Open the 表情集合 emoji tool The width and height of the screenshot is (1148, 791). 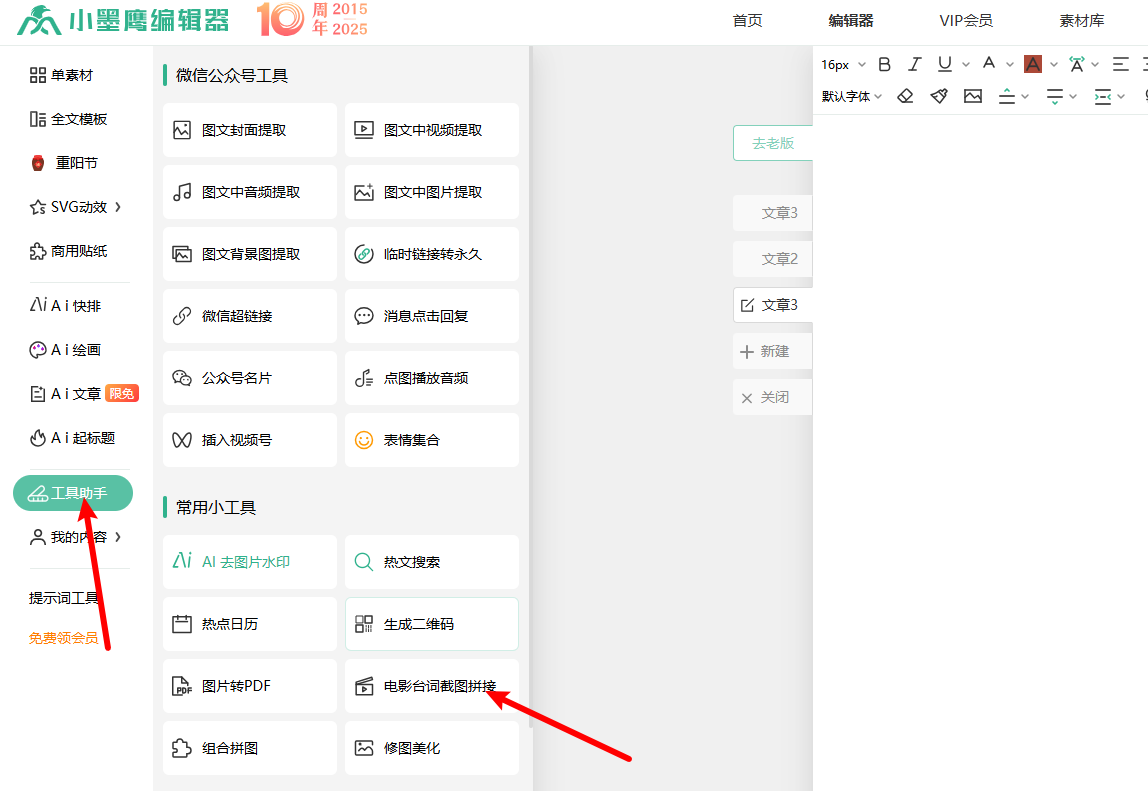(x=431, y=440)
